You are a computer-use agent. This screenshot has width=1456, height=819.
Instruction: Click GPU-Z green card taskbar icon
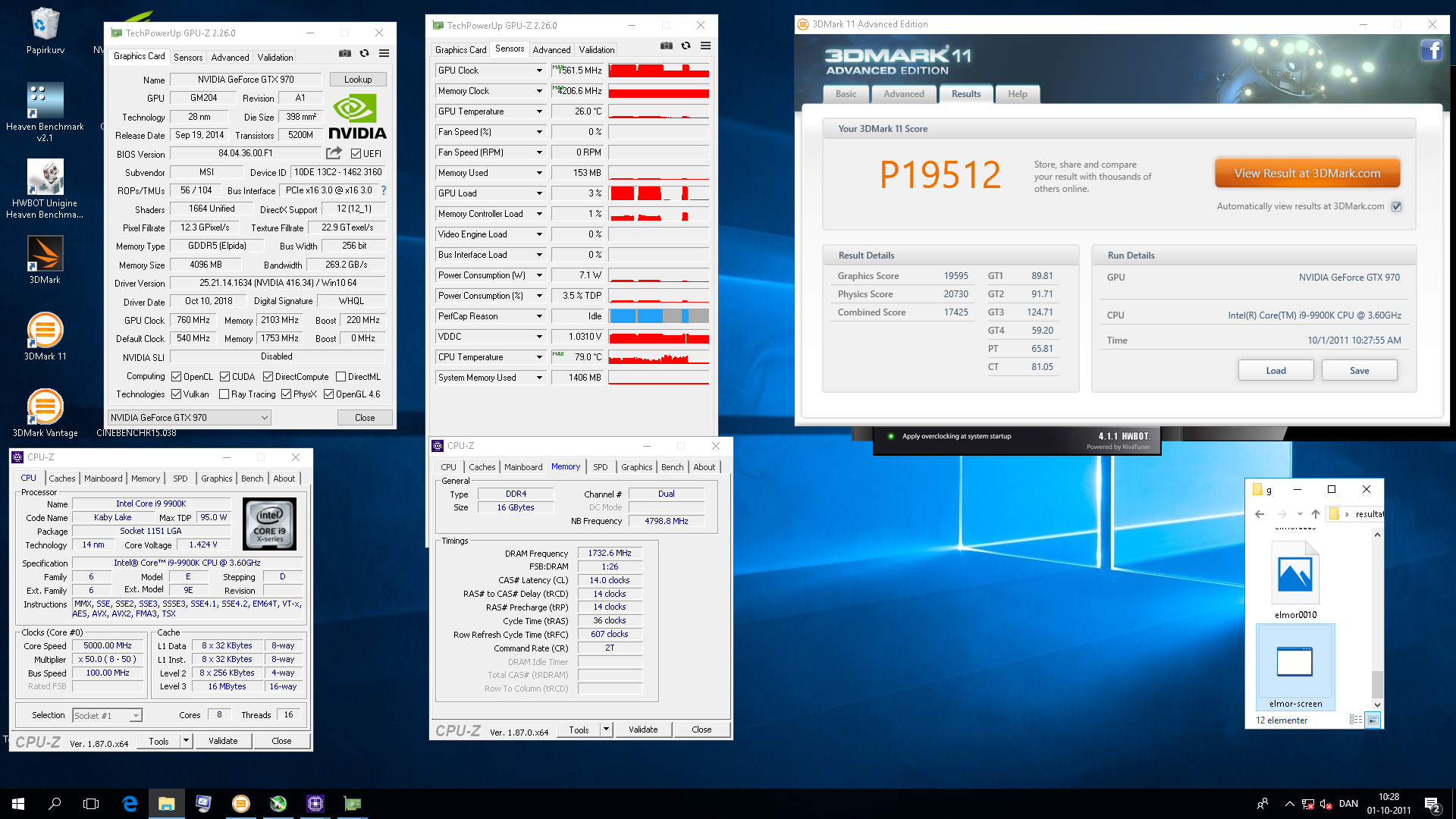(353, 804)
